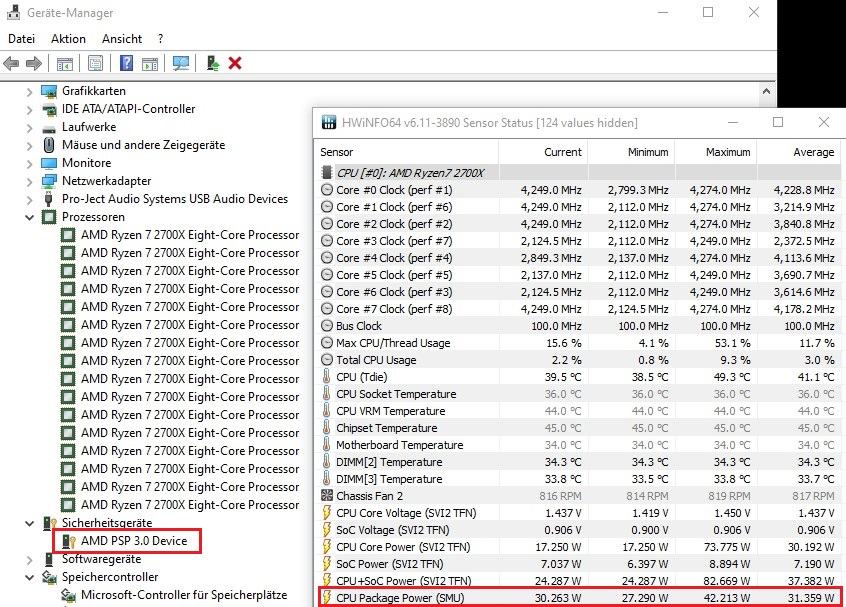Click the USB icon of Pro-Ject Audio Systems

[49, 199]
